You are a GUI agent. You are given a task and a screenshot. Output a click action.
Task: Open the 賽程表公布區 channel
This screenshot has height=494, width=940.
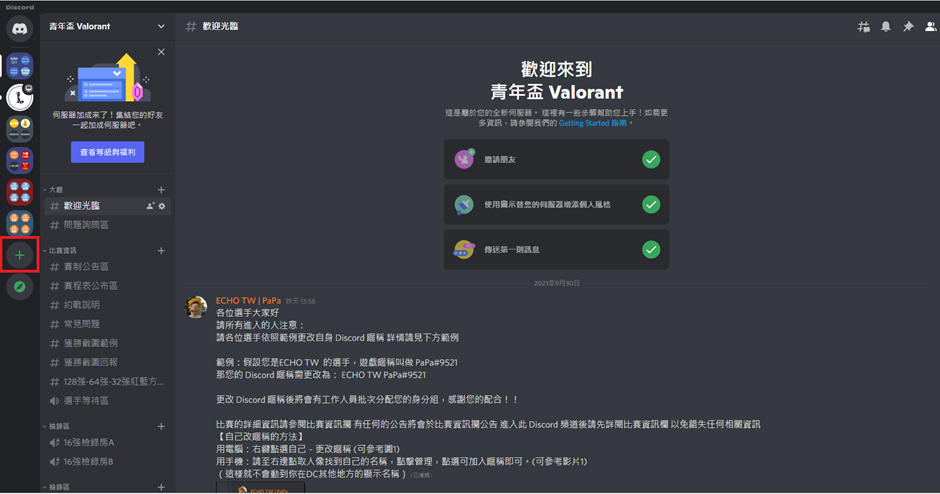point(108,286)
